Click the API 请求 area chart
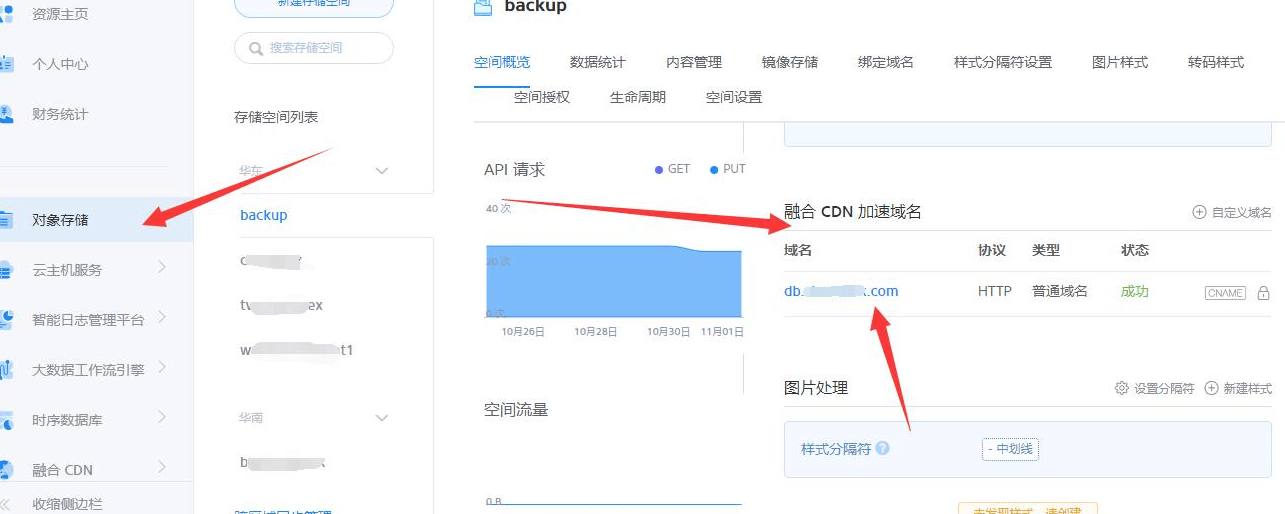The height and width of the screenshot is (514, 1285). [614, 281]
